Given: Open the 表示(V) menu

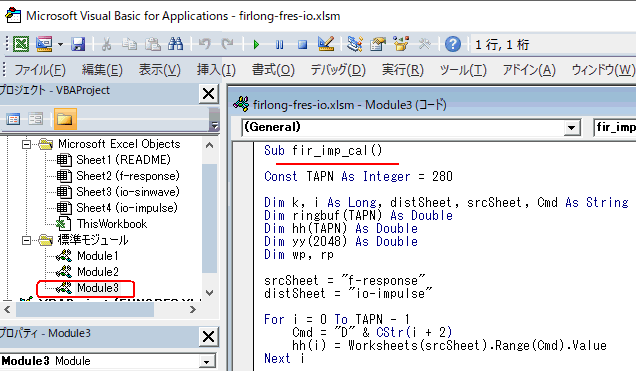Looking at the screenshot, I should point(159,70).
